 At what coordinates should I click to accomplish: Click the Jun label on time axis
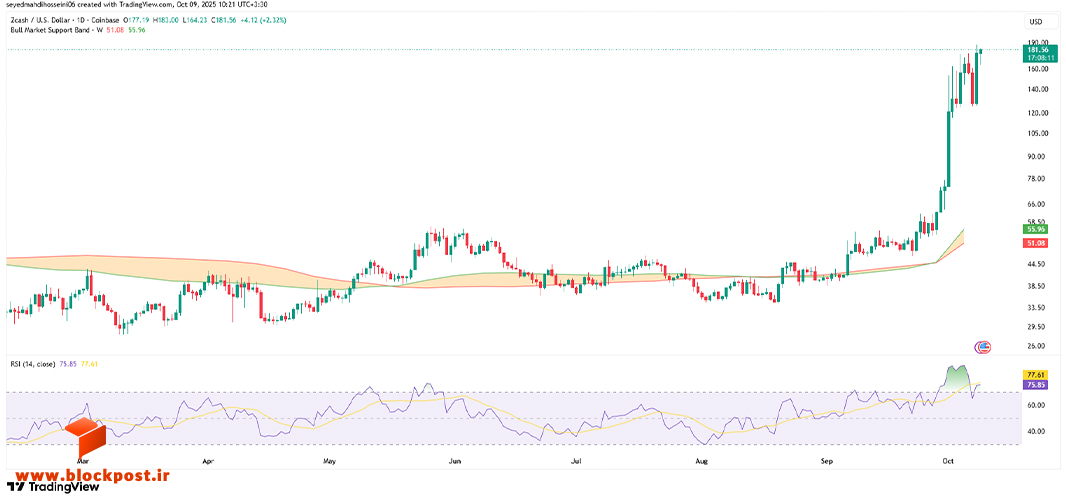455,461
